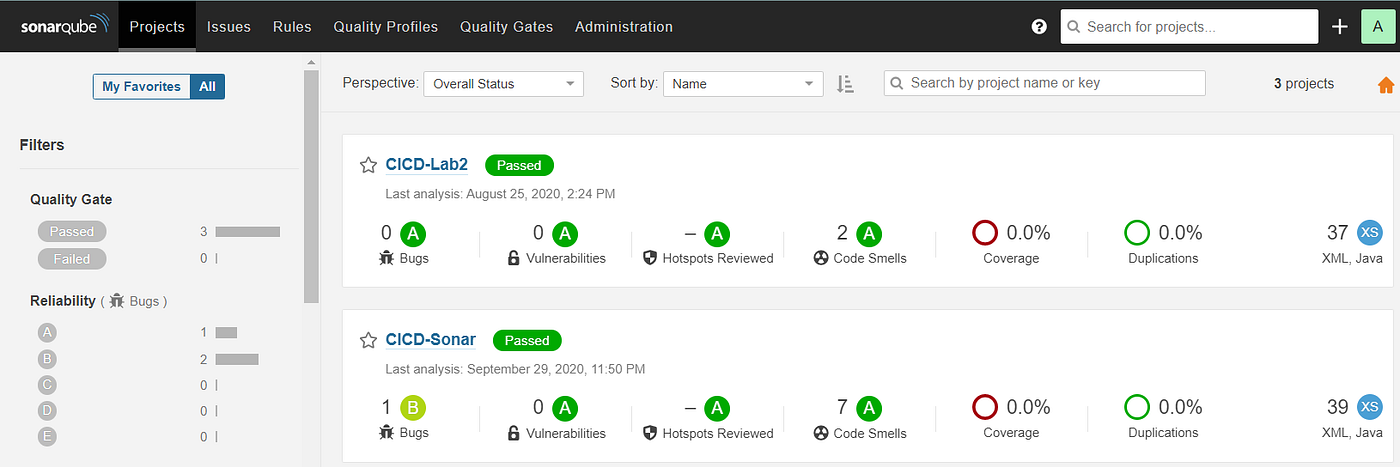Image resolution: width=1400 pixels, height=467 pixels.
Task: Open the CICD-Sonar project link
Action: coord(431,340)
